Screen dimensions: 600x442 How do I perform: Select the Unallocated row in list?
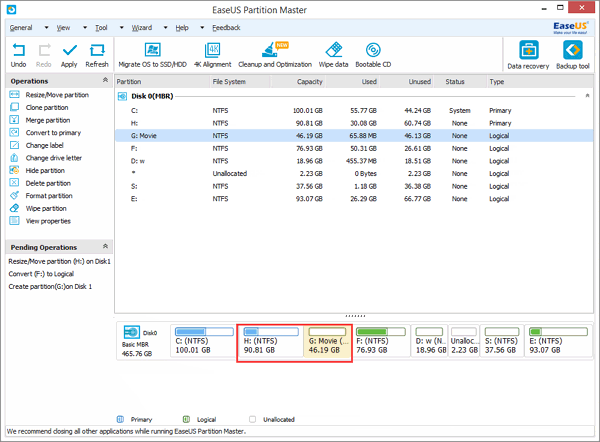[354, 174]
